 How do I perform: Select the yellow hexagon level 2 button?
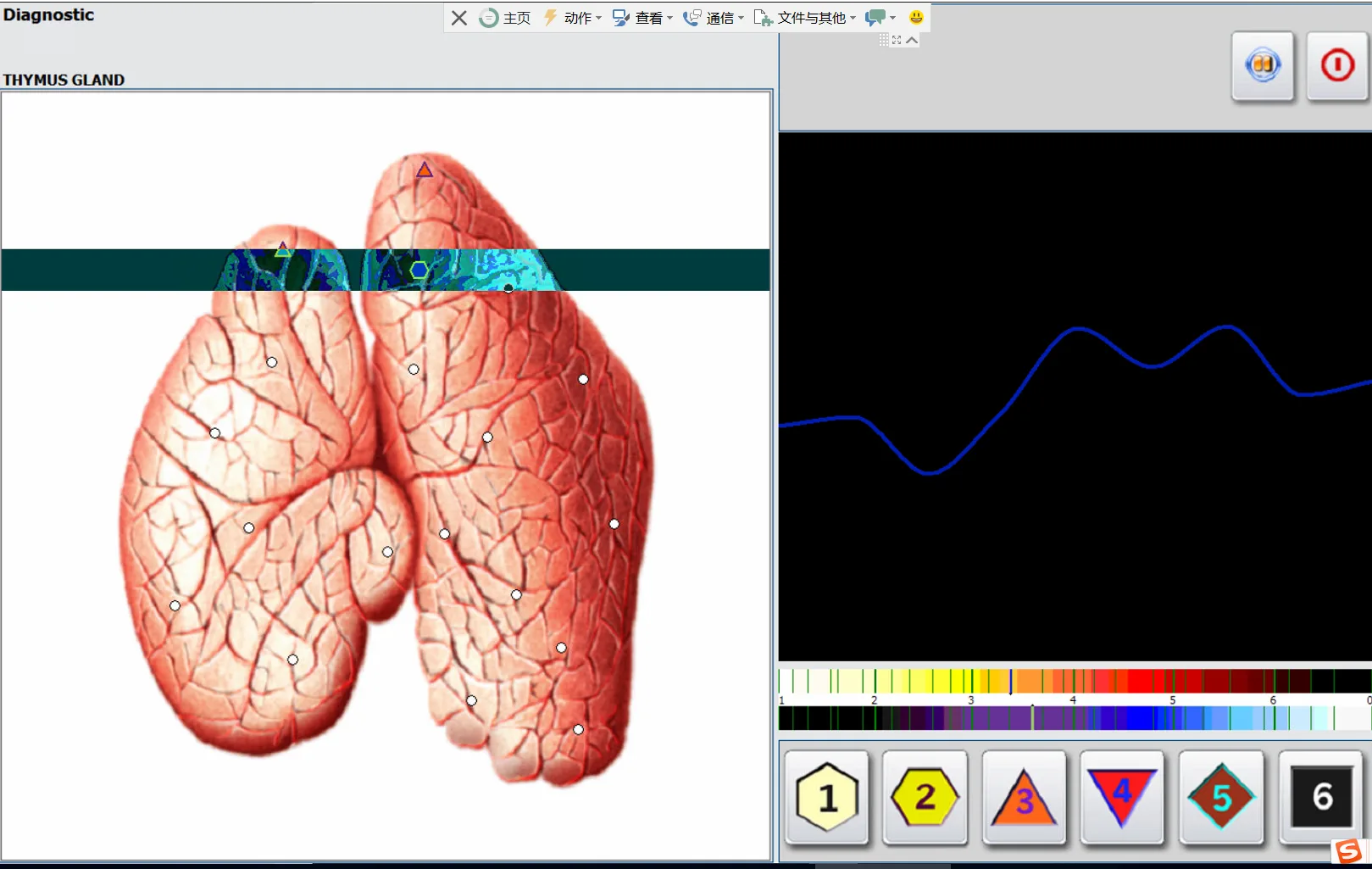click(x=925, y=797)
